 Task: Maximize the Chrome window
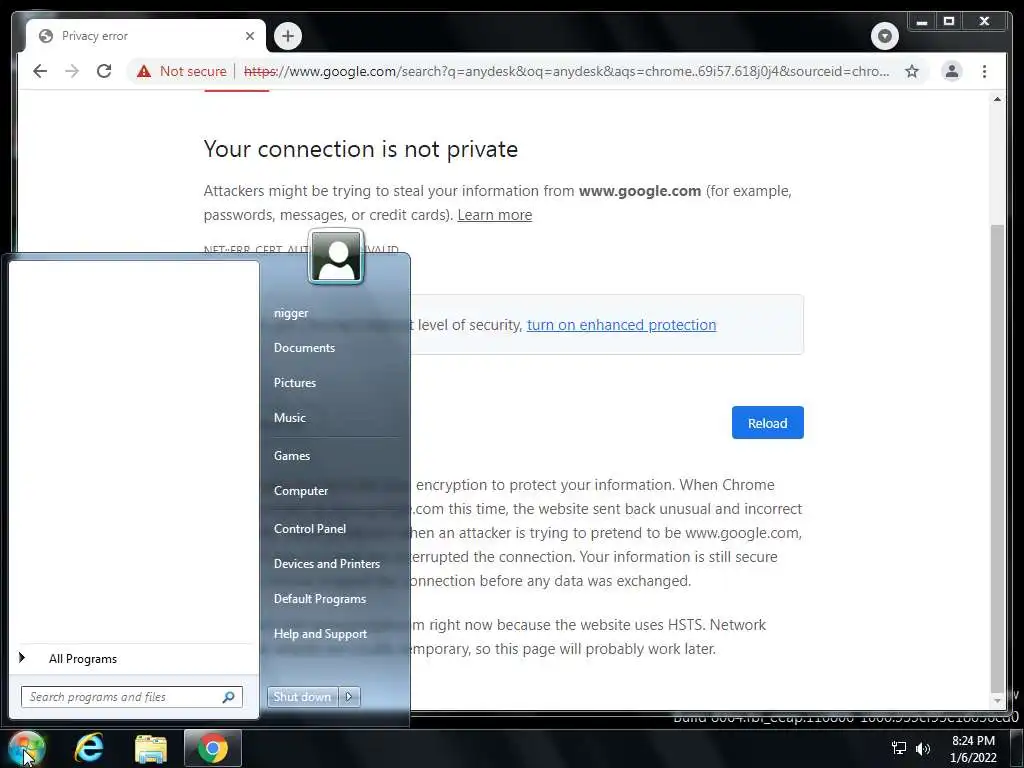coord(949,22)
